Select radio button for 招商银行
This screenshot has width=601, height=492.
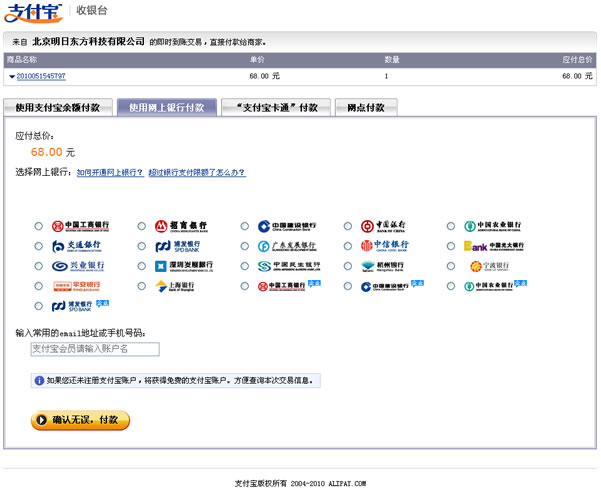(x=141, y=226)
